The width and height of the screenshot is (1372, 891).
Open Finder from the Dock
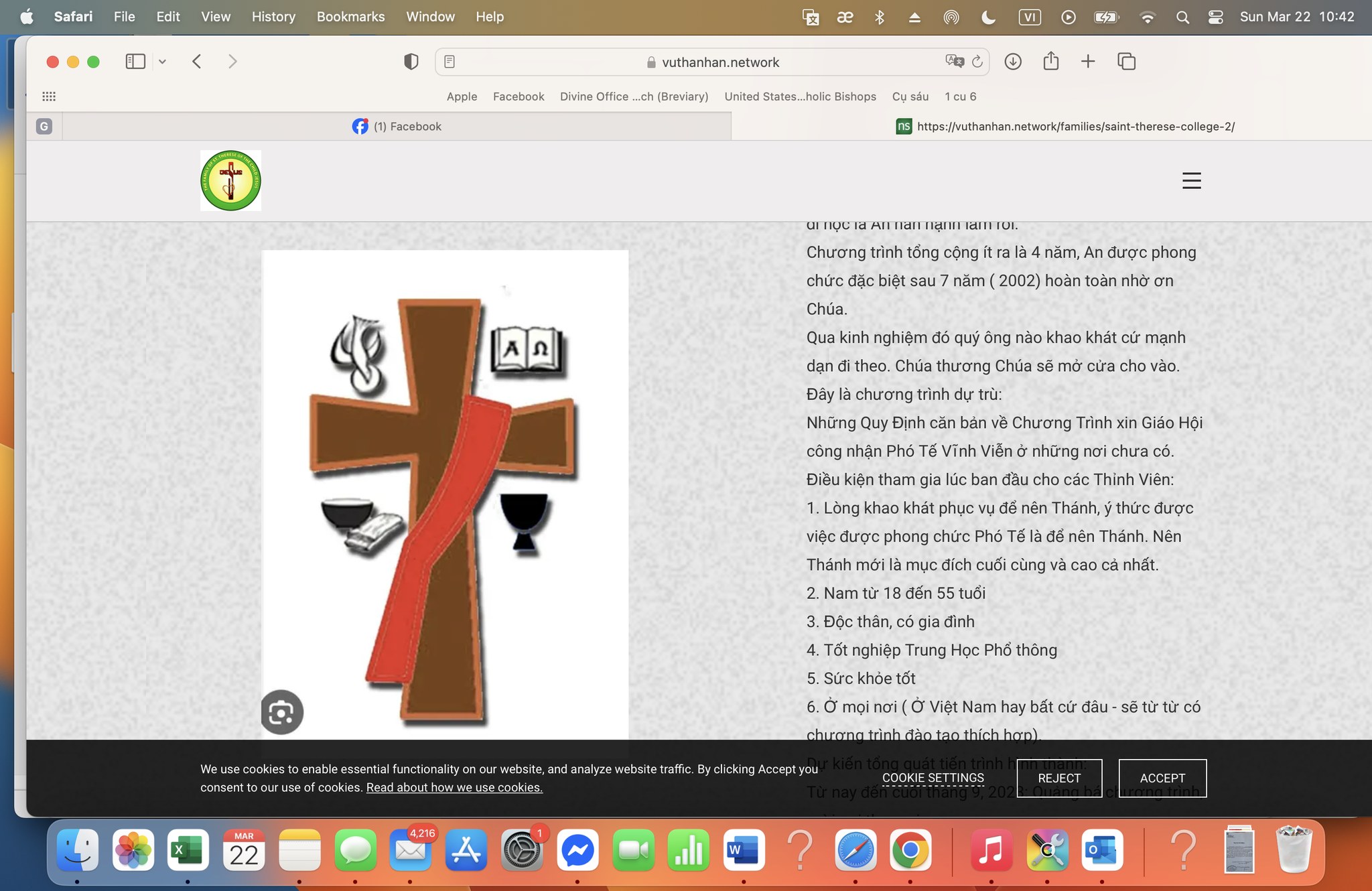[x=78, y=850]
